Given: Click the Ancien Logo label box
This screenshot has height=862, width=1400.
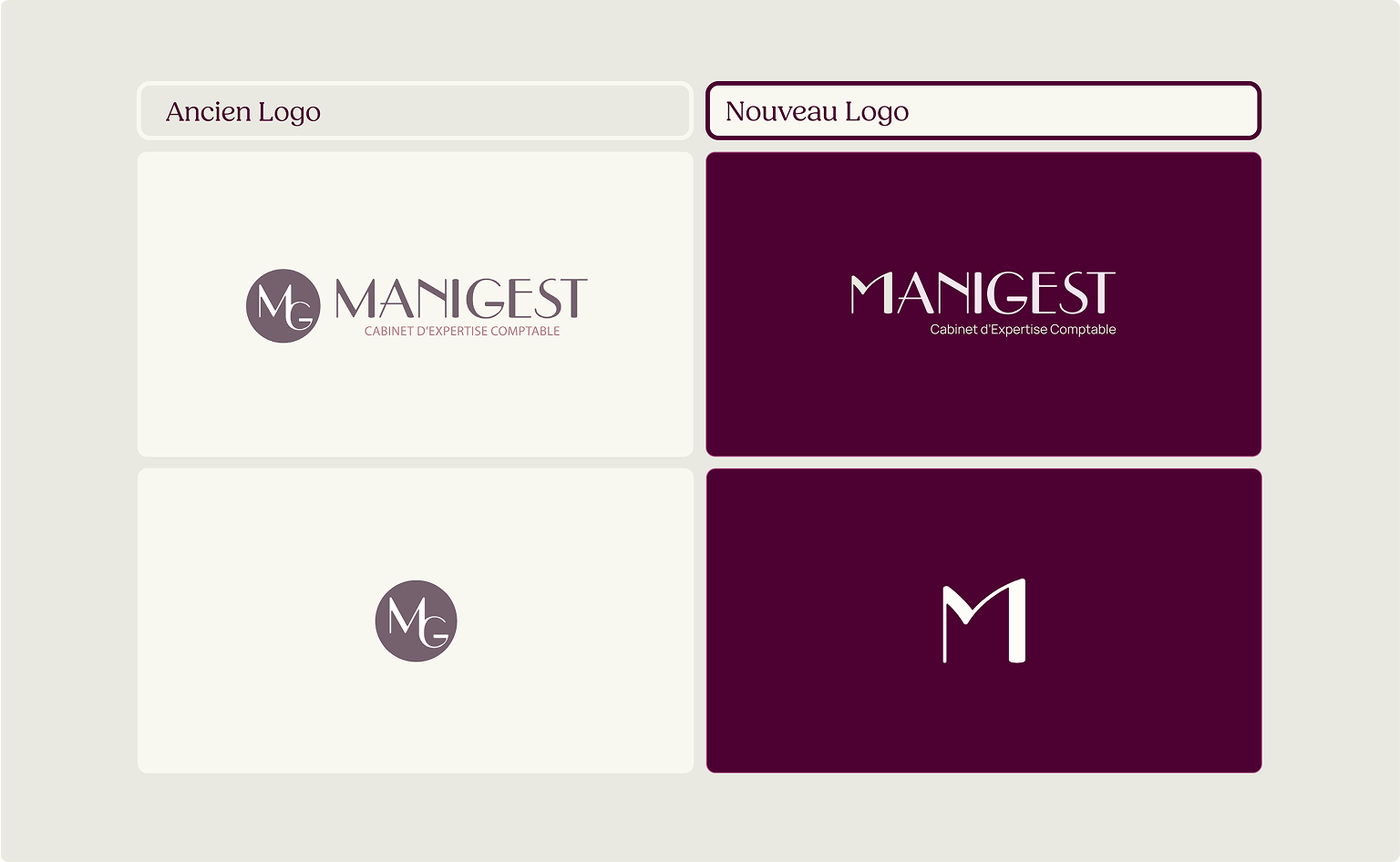Looking at the screenshot, I should point(415,110).
